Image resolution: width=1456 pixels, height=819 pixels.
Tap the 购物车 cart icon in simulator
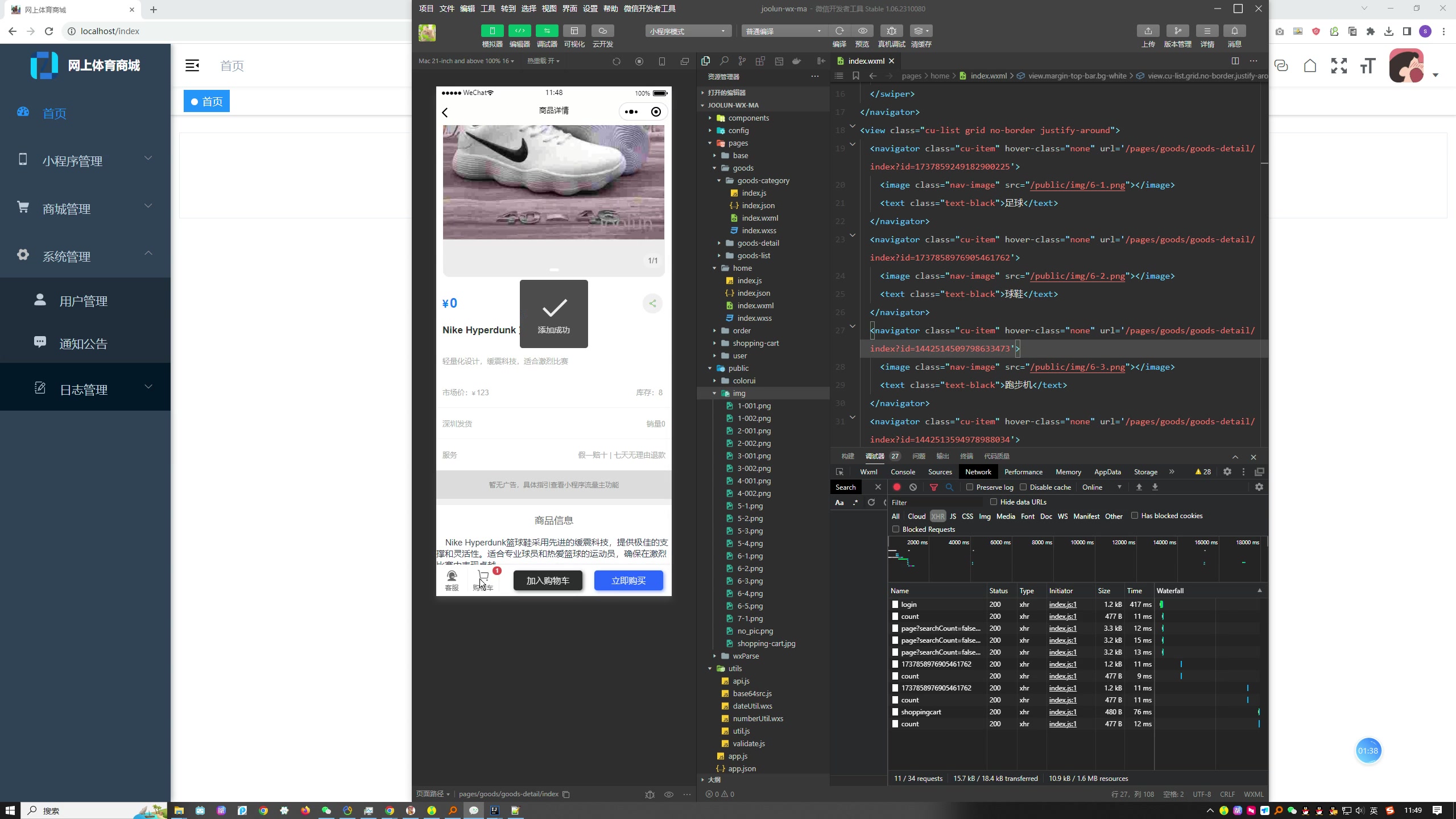click(x=483, y=580)
